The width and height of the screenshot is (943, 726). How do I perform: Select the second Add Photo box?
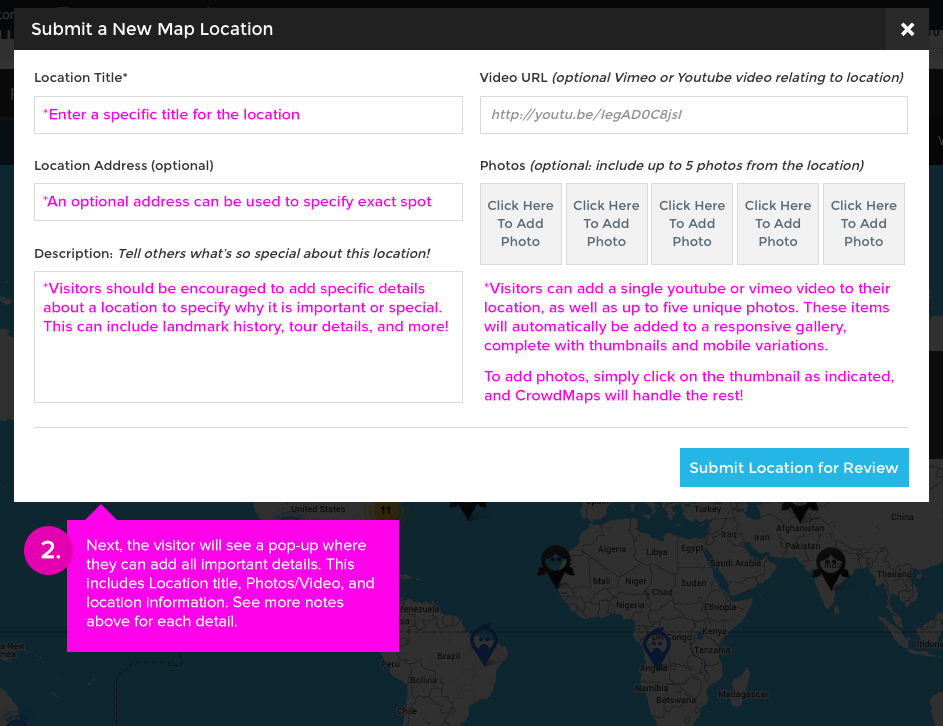[606, 224]
